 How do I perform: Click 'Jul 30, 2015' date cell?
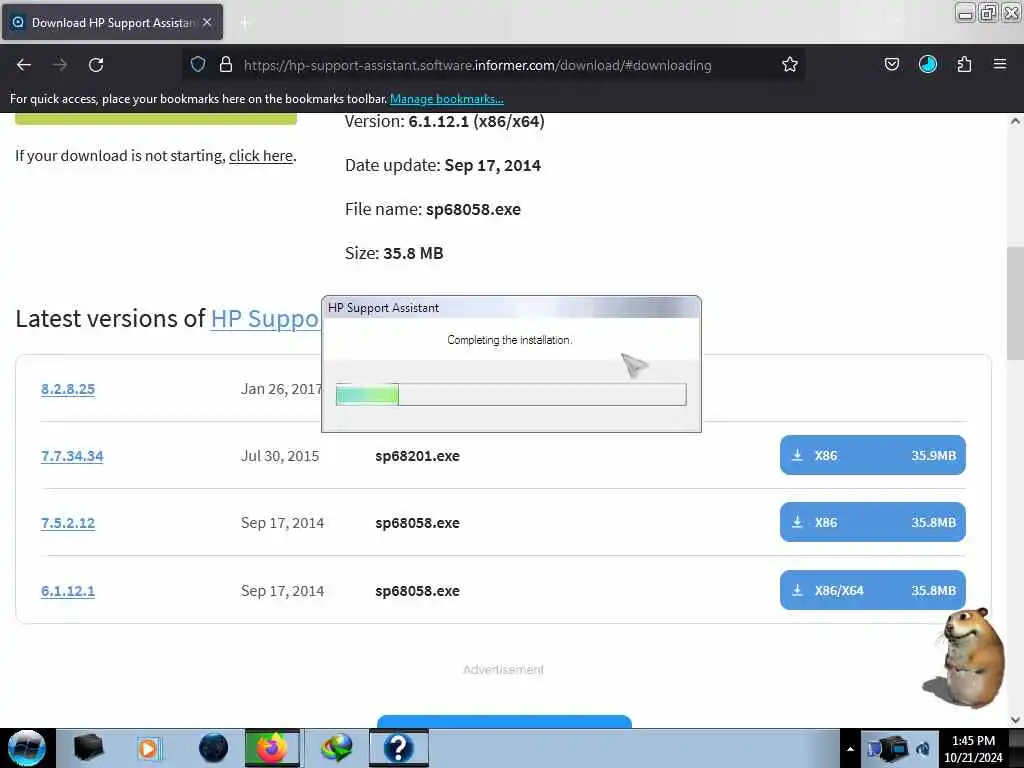click(280, 456)
